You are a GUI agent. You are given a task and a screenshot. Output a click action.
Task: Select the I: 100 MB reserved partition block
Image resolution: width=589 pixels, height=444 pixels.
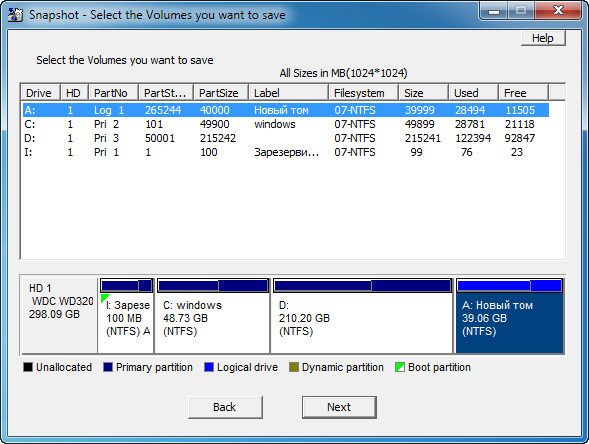coord(126,316)
